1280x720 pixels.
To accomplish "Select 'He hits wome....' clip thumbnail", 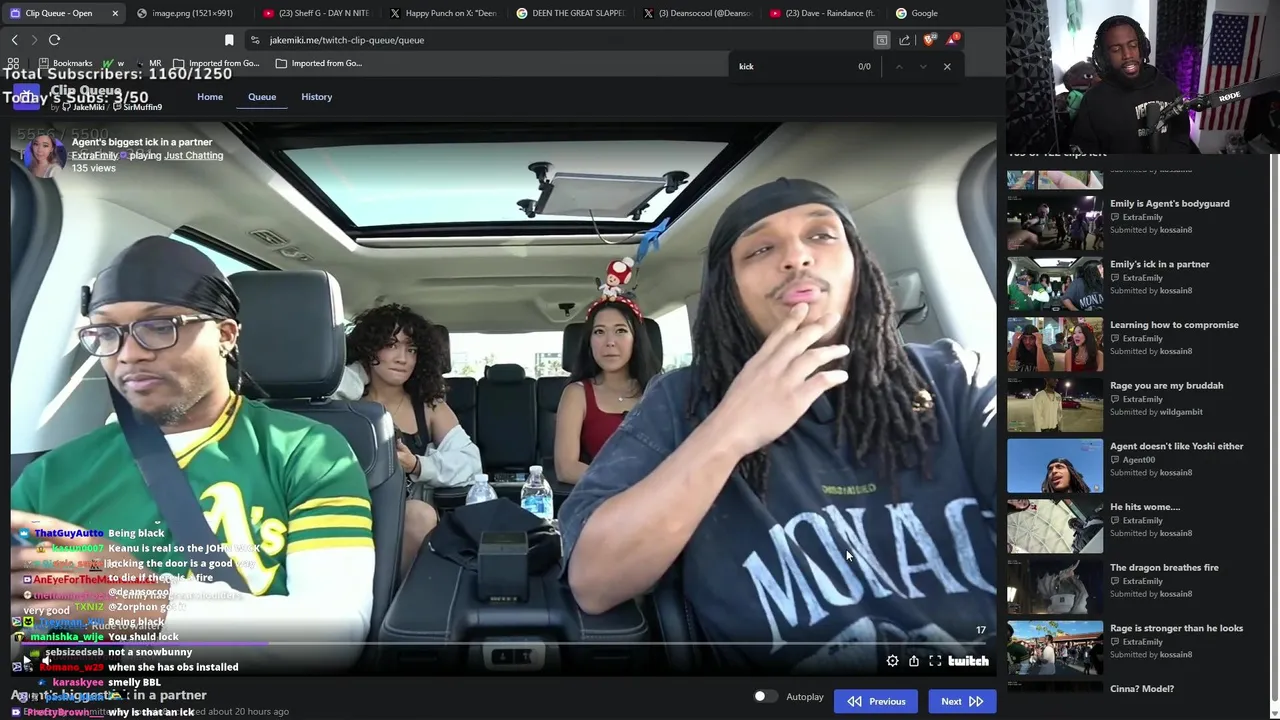I will (x=1055, y=526).
